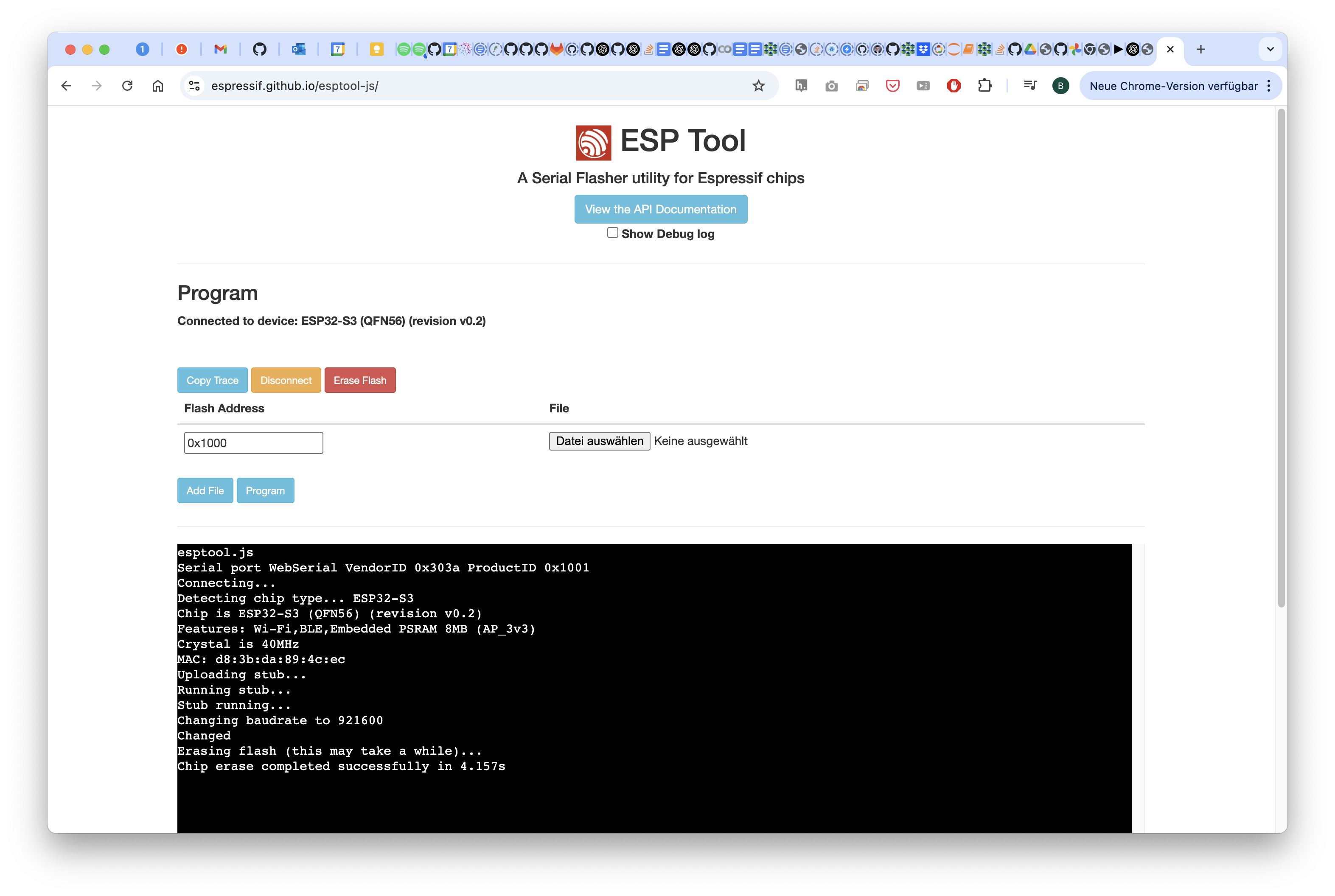Screen dimensions: 1335x896
Task: Click the Hypothesis extension icon
Action: coord(801,86)
